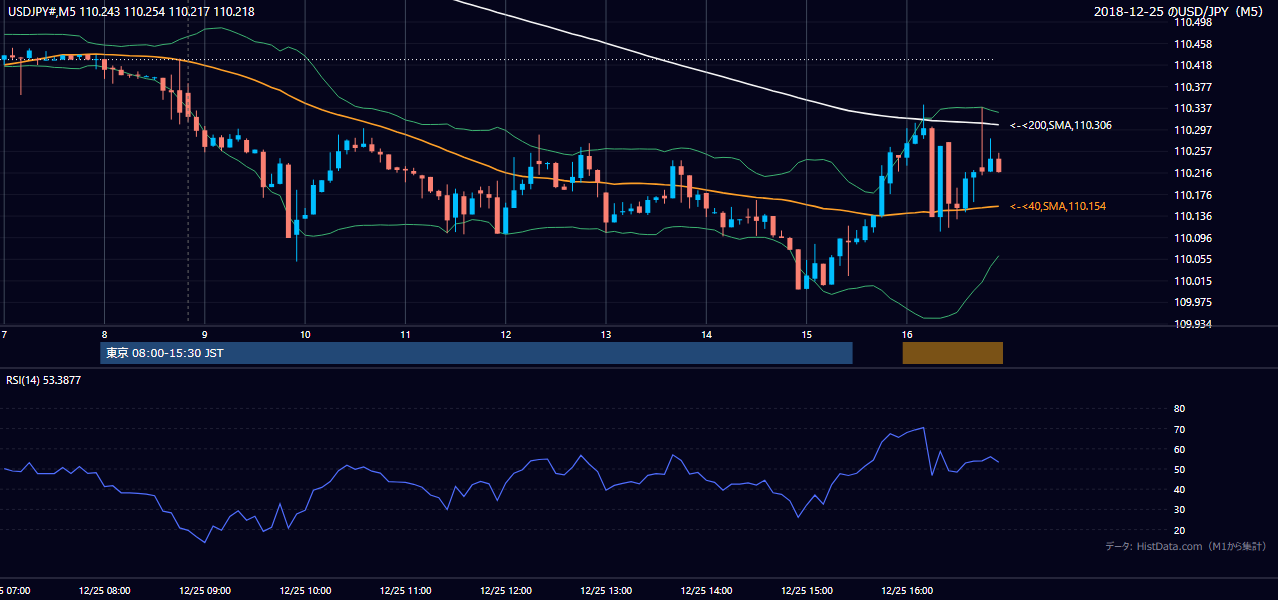Click RSI scale value 80

click(x=1179, y=409)
